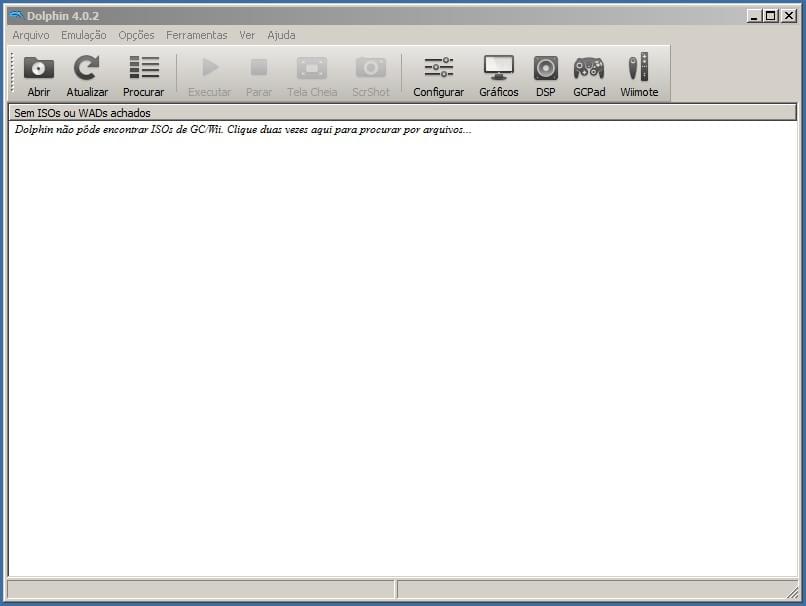
Task: Click the toolbar drag handle grip
Action: point(12,74)
